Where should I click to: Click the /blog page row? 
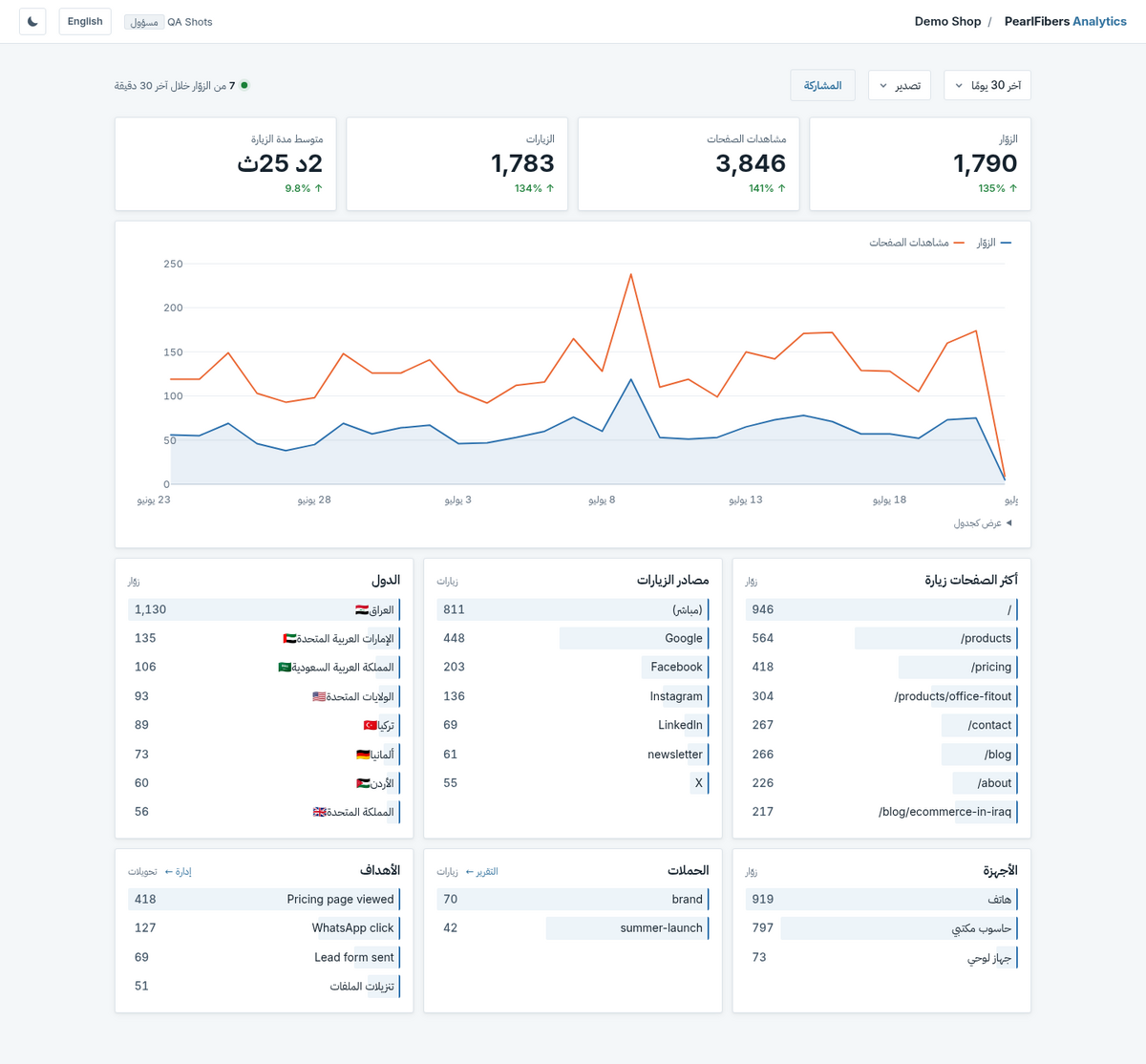[x=881, y=755]
